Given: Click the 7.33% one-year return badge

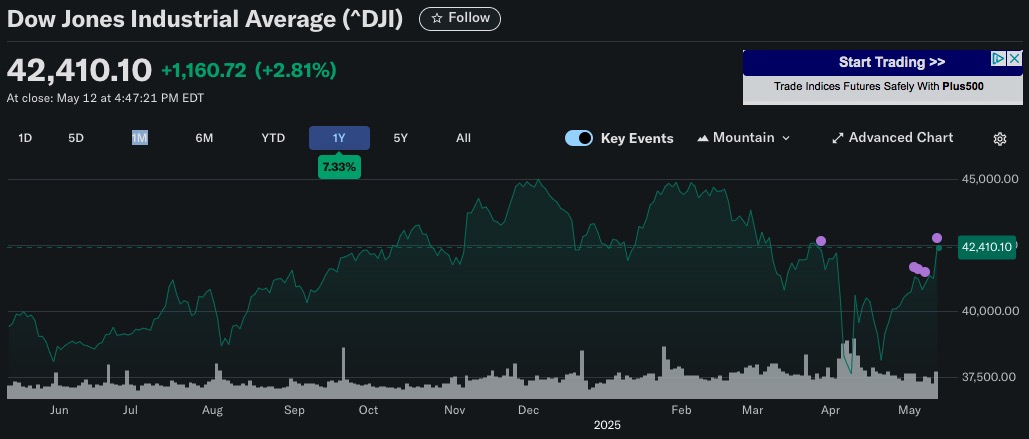Looking at the screenshot, I should 339,167.
